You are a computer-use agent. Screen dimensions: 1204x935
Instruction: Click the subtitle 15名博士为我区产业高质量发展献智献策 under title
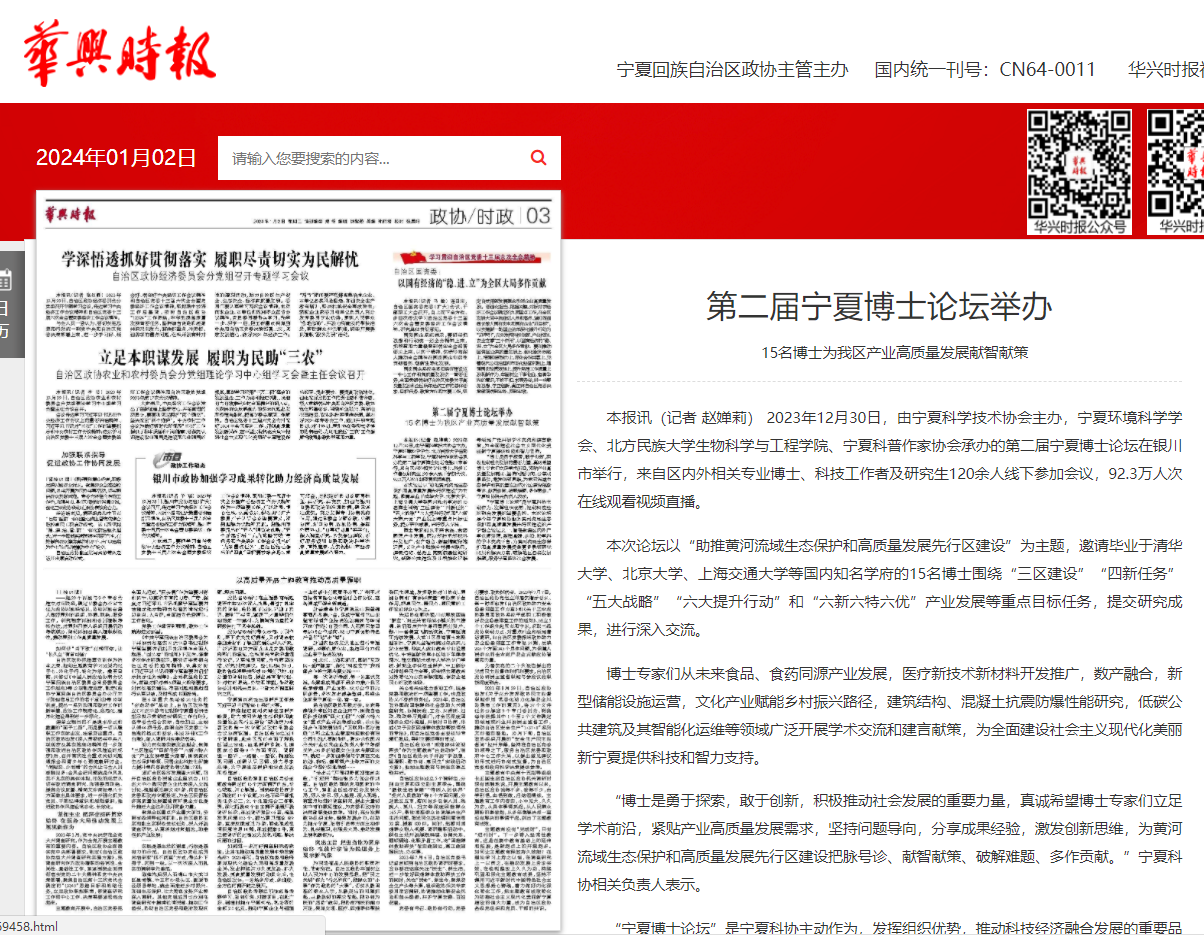(894, 352)
